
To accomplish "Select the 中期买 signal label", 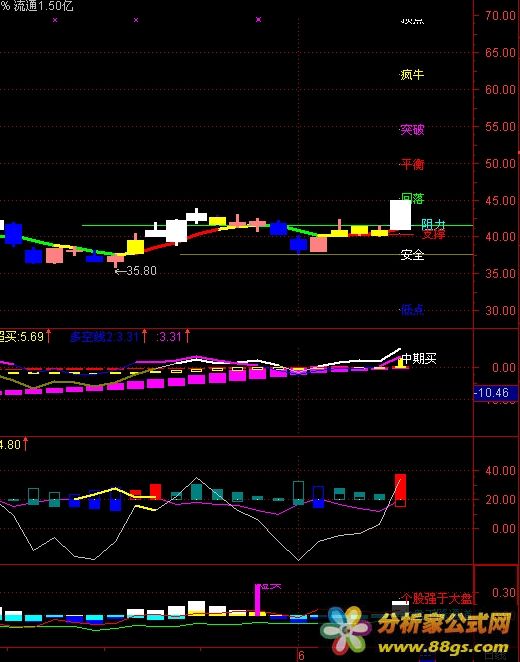I will tap(419, 359).
